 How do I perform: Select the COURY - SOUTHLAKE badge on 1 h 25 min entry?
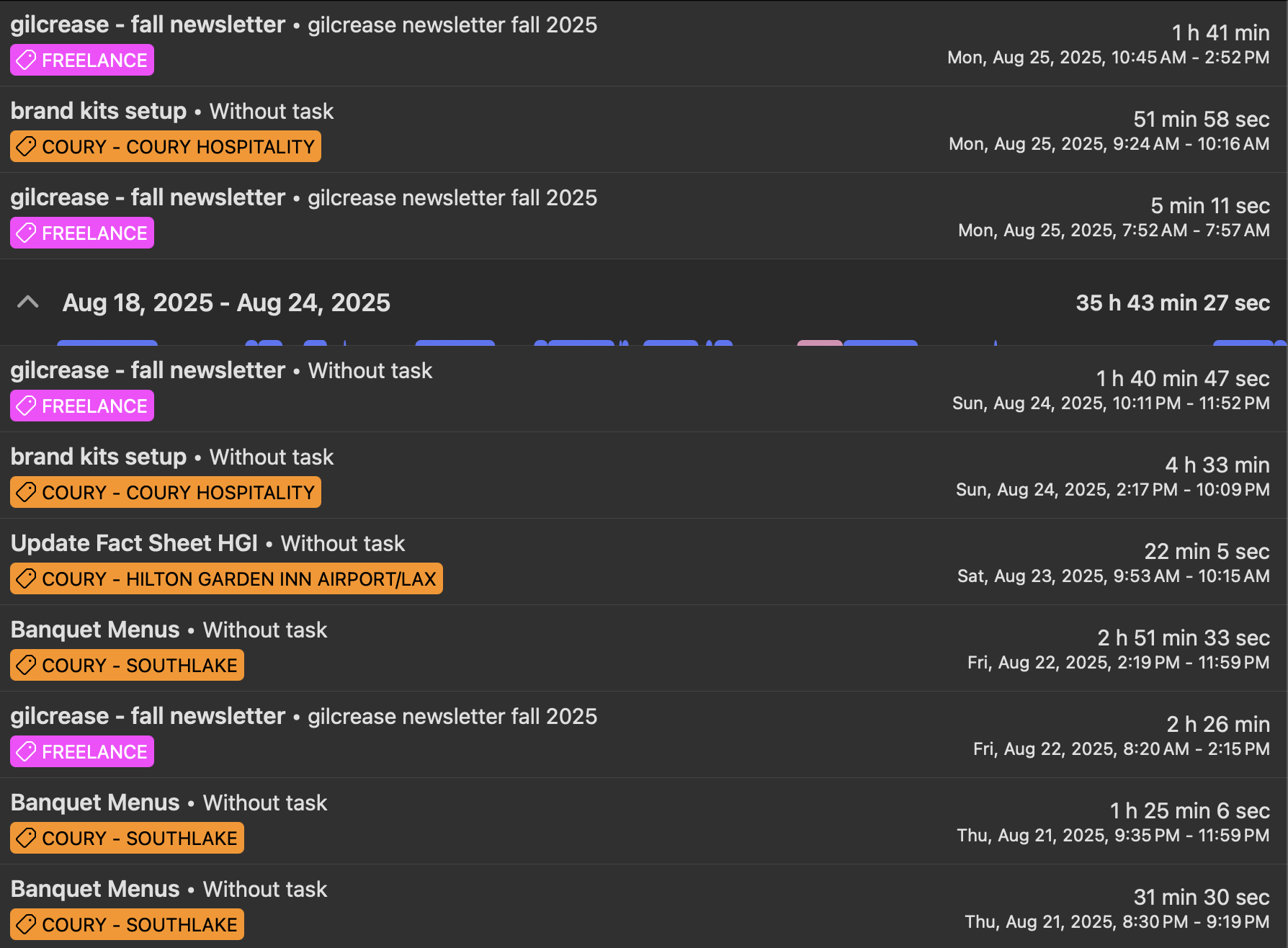click(127, 839)
